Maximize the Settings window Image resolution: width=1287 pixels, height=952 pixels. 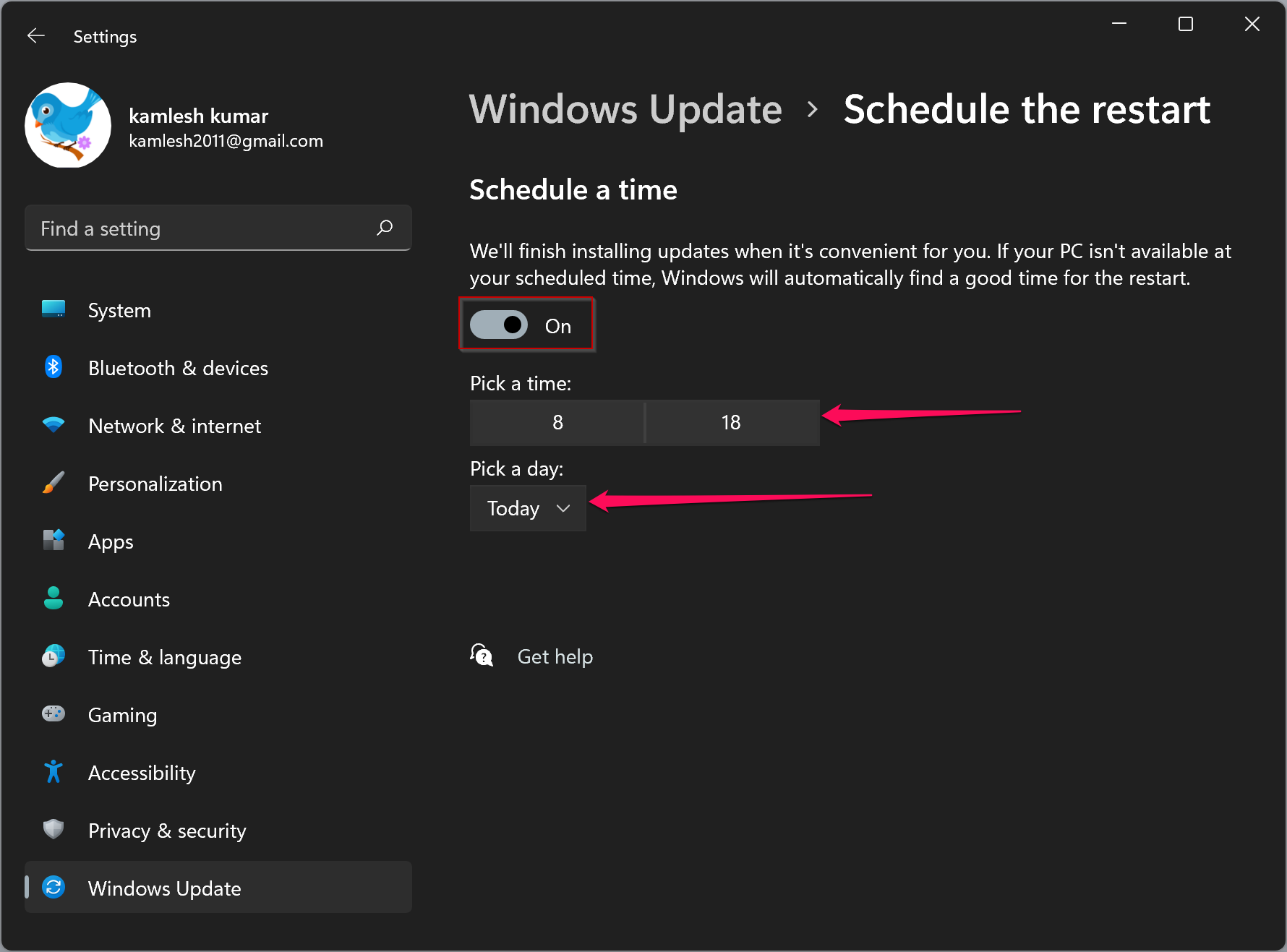[1186, 24]
